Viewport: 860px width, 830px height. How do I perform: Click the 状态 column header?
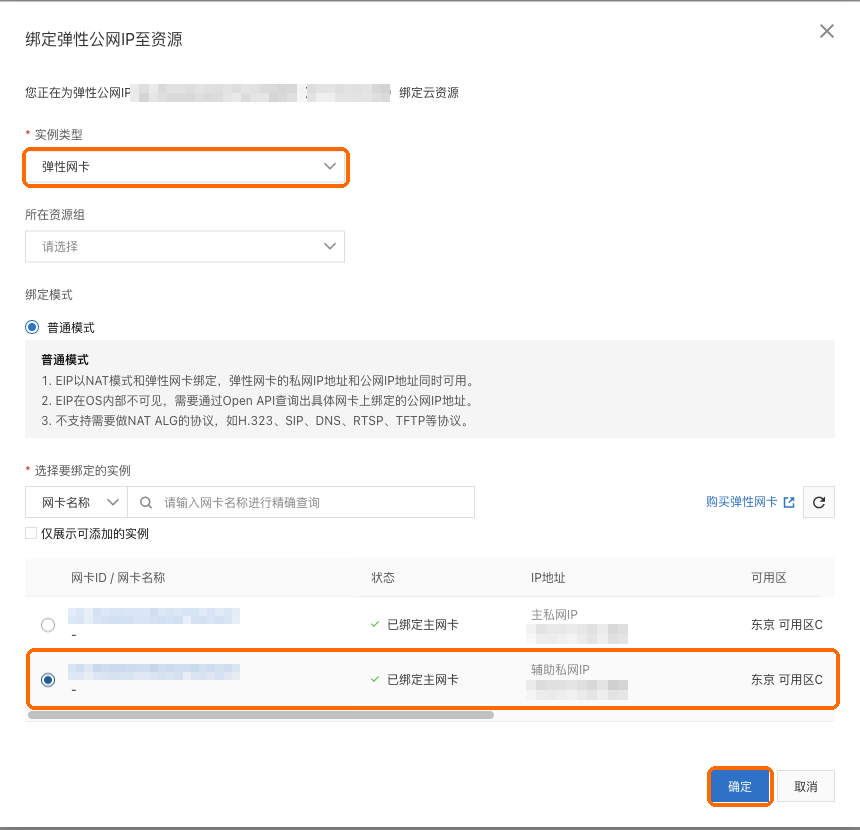pyautogui.click(x=383, y=578)
